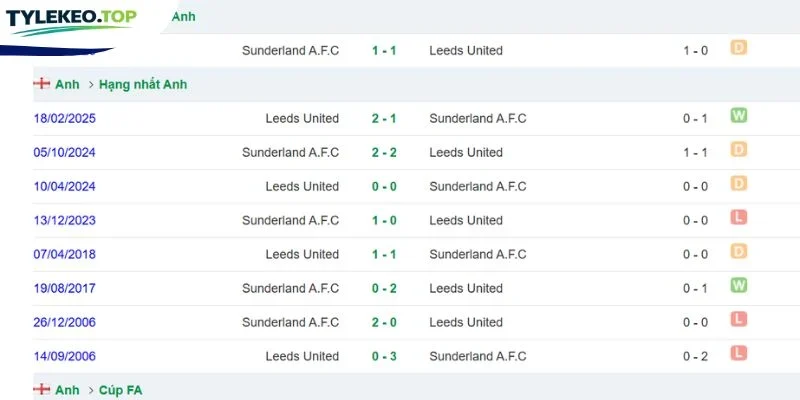Viewport: 800px width, 400px height.
Task: Click Sunderland A.F.C home team on 13/12/2023
Action: pos(290,220)
